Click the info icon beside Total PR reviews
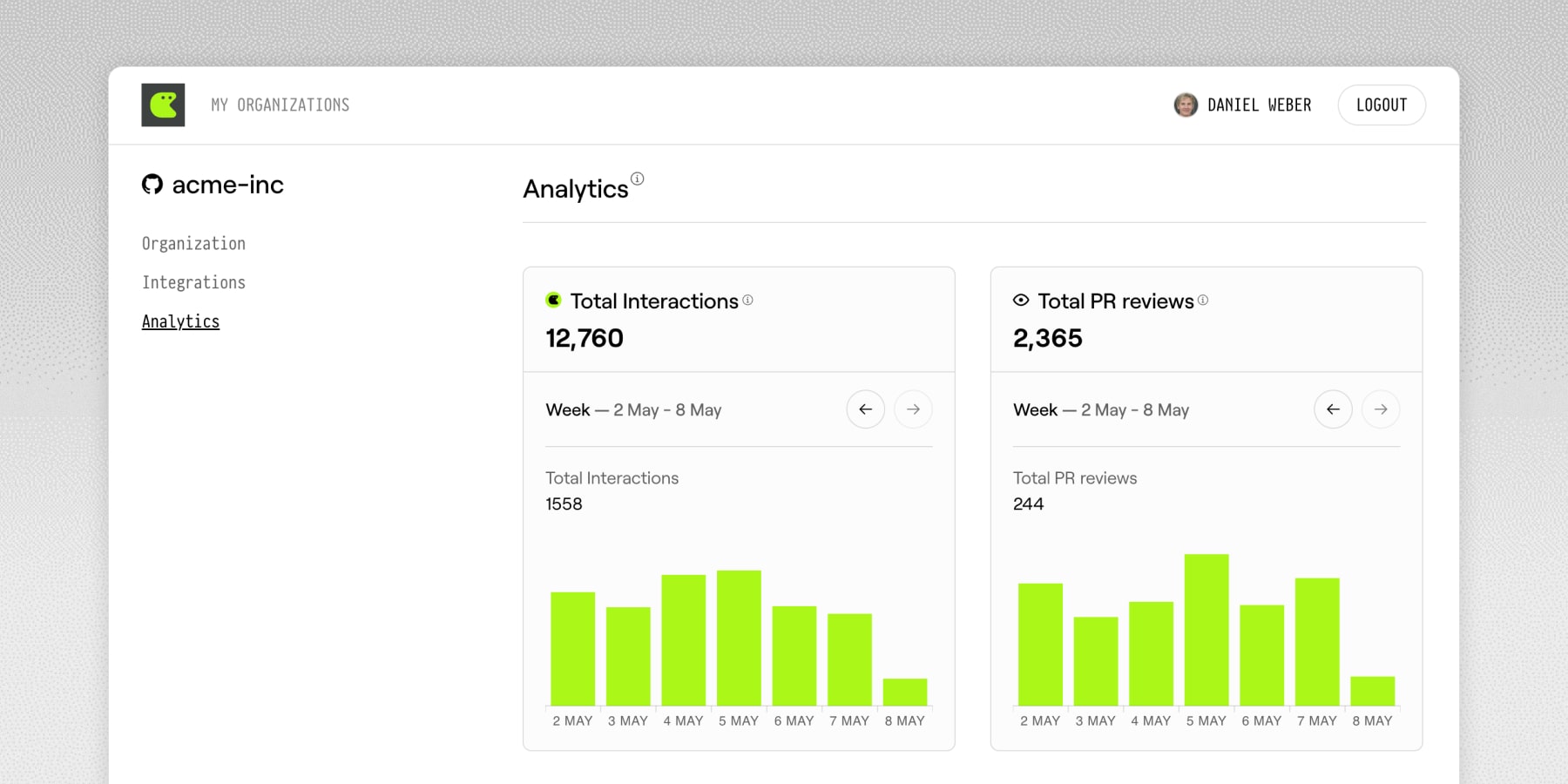Viewport: 1568px width, 784px height. coord(1204,301)
